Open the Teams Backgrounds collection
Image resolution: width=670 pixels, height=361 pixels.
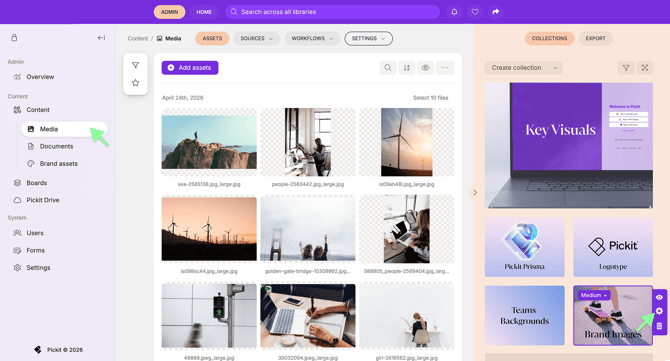[x=524, y=316]
